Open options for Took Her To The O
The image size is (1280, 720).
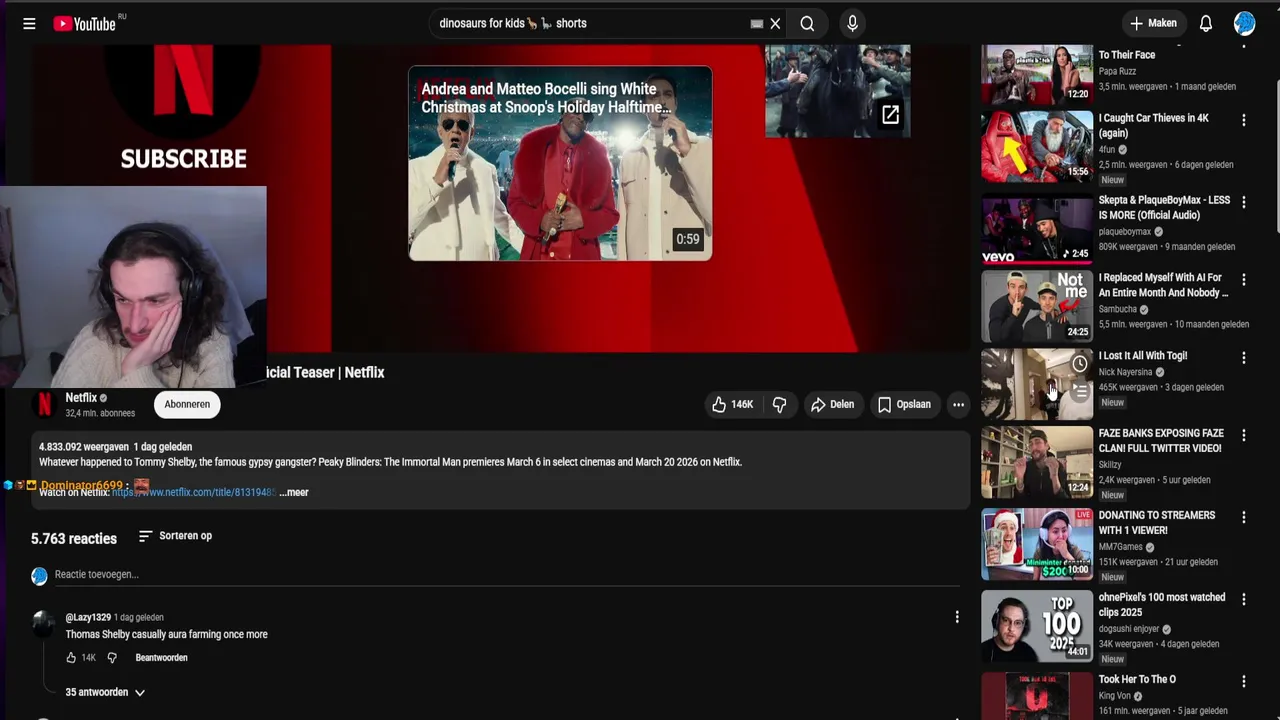pos(1244,682)
